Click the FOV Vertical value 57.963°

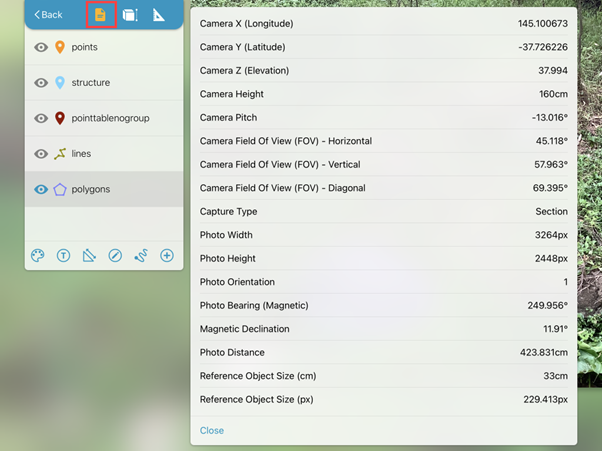pyautogui.click(x=551, y=164)
